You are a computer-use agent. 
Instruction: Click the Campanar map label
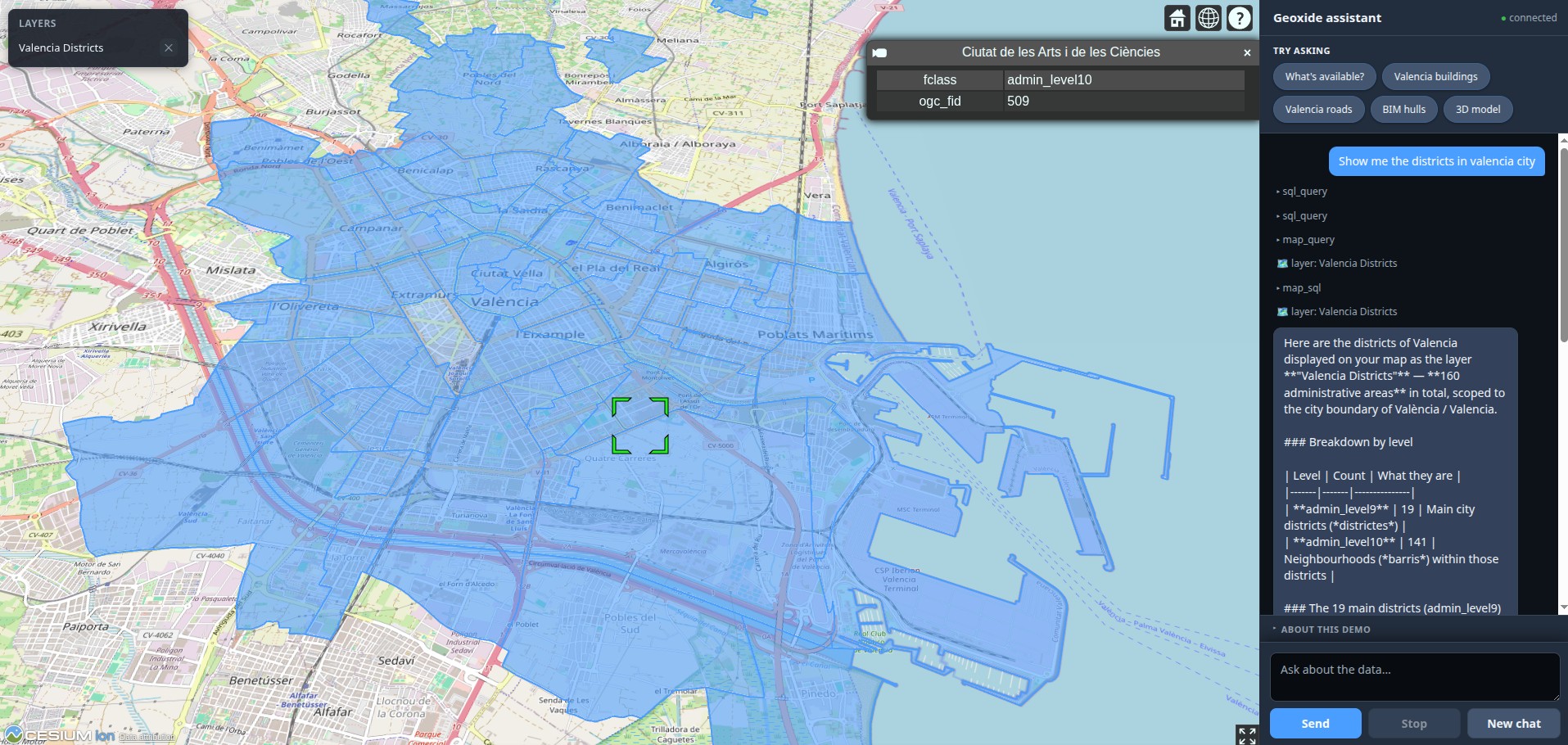[x=371, y=228]
